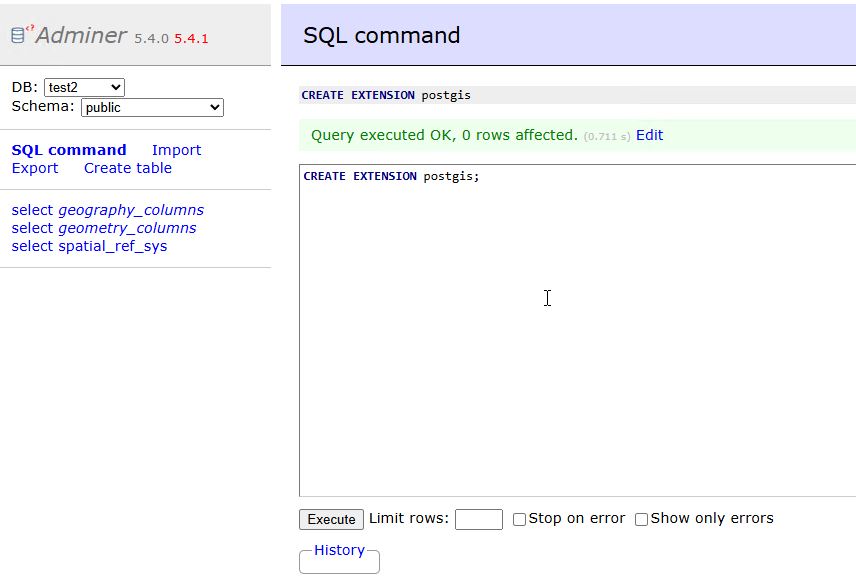Image resolution: width=856 pixels, height=585 pixels.
Task: Click Edit next to the query result
Action: tap(649, 135)
